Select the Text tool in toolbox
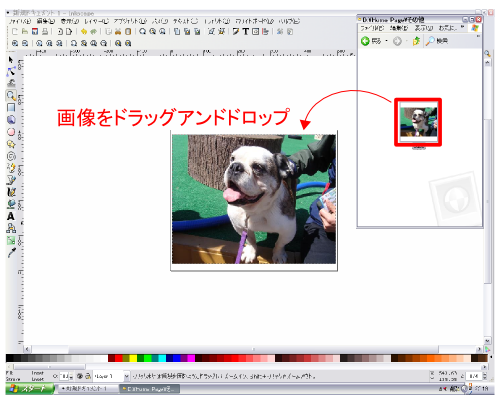The image size is (500, 400). tap(11, 216)
